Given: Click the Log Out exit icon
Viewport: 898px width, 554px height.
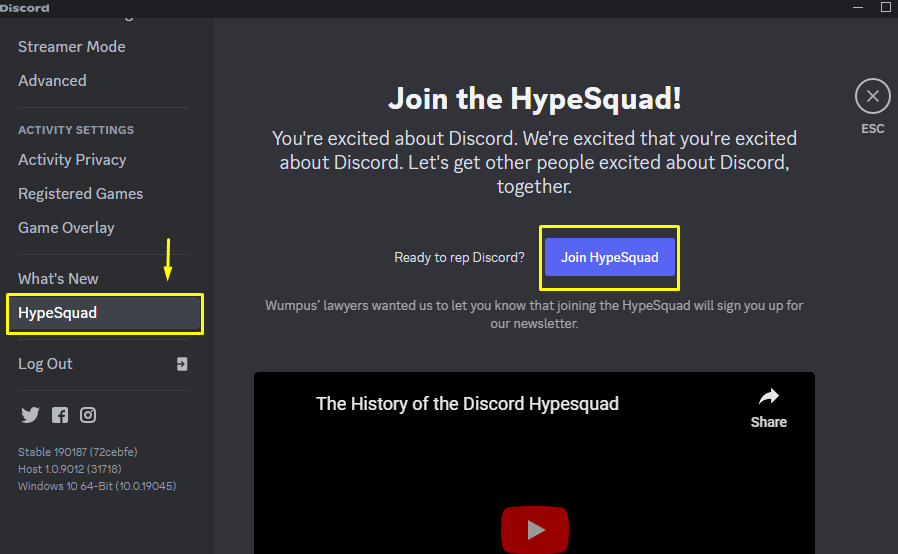Looking at the screenshot, I should coord(182,364).
